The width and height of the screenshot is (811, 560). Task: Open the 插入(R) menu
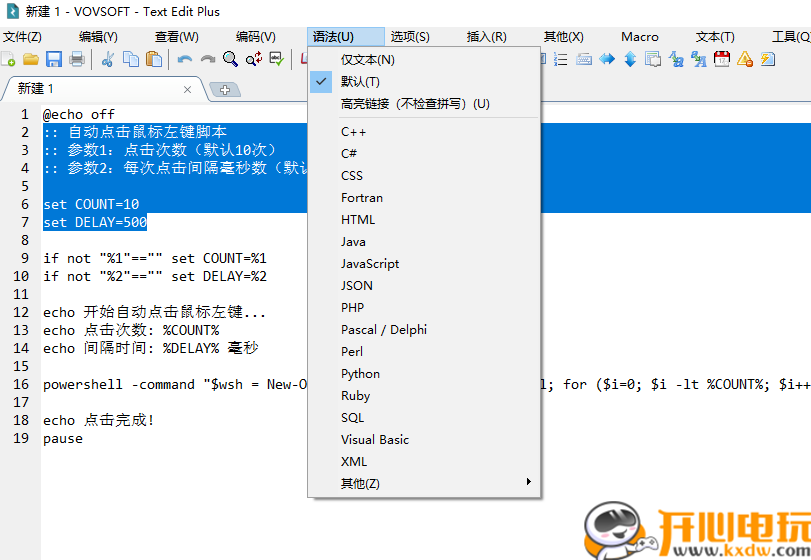coord(486,37)
